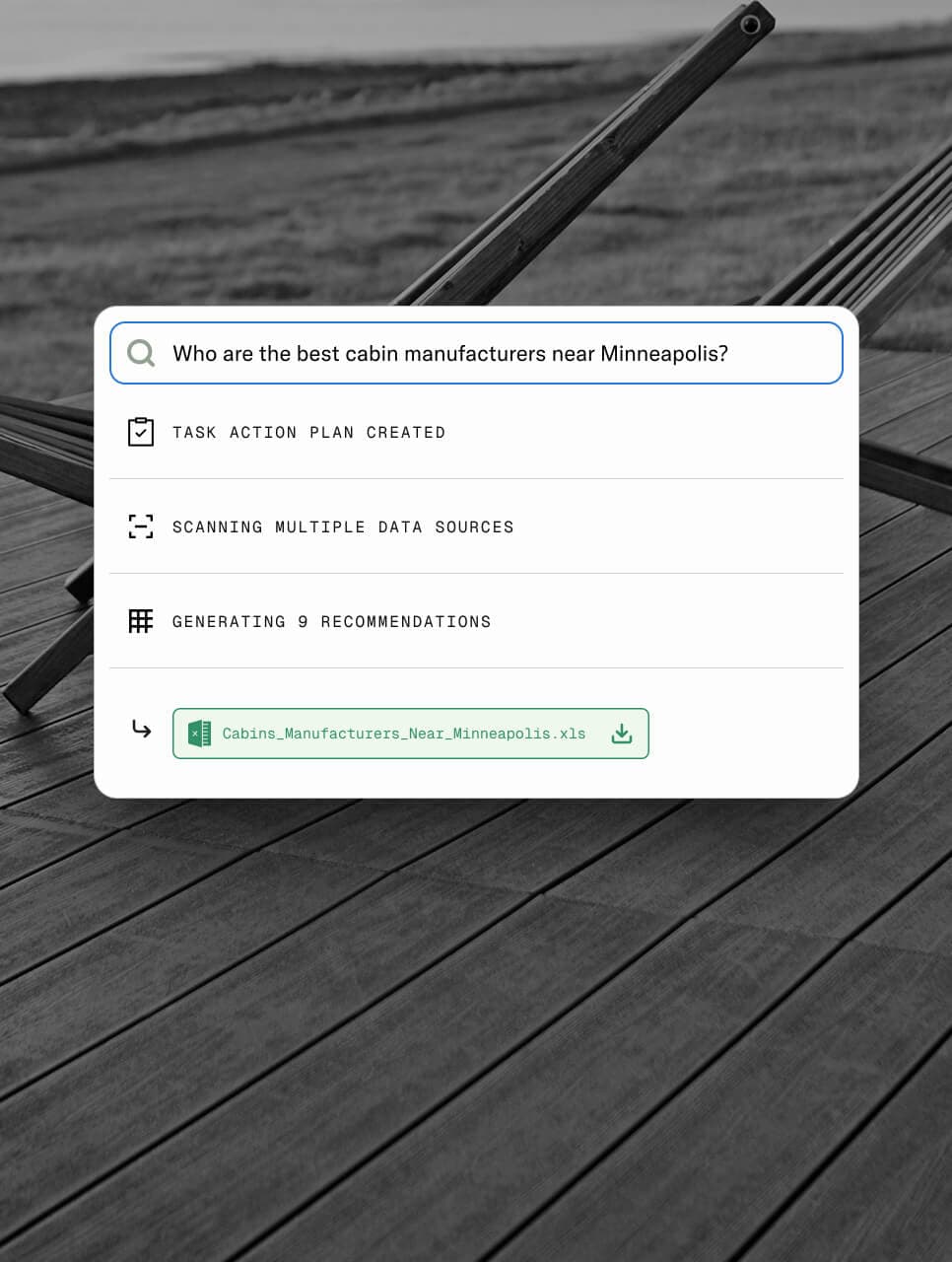Select 'TASK ACTION PLAN CREATED' text

(x=308, y=433)
